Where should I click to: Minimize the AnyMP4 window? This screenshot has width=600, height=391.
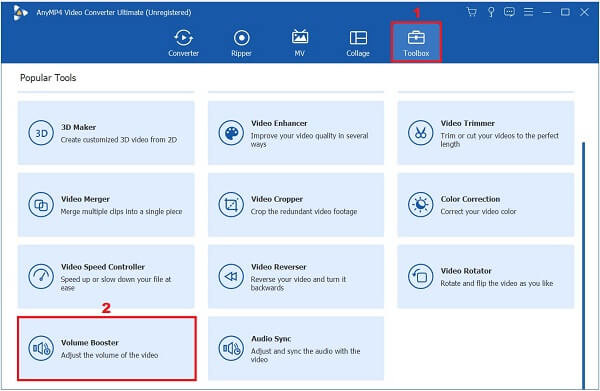[x=547, y=12]
